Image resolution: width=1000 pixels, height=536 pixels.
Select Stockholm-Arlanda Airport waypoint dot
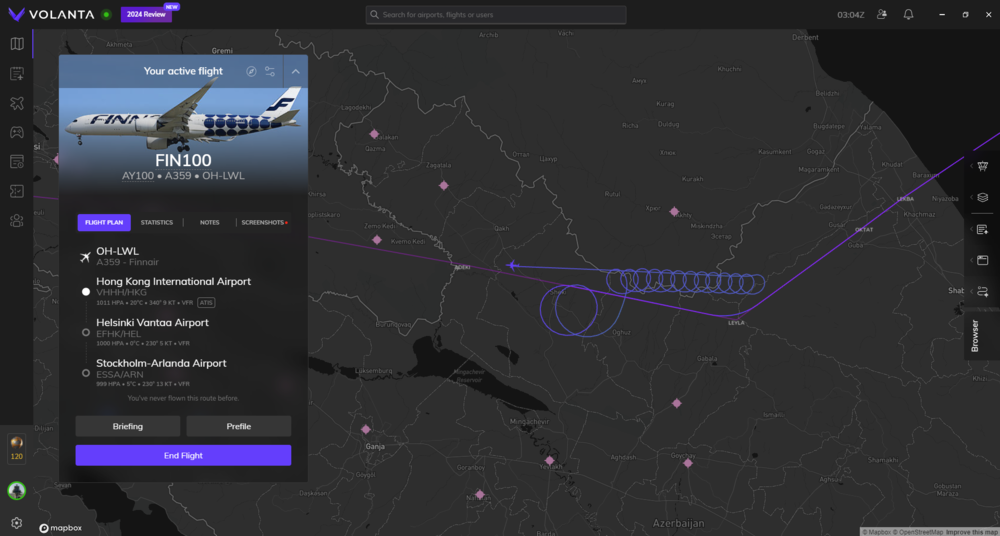pos(86,373)
